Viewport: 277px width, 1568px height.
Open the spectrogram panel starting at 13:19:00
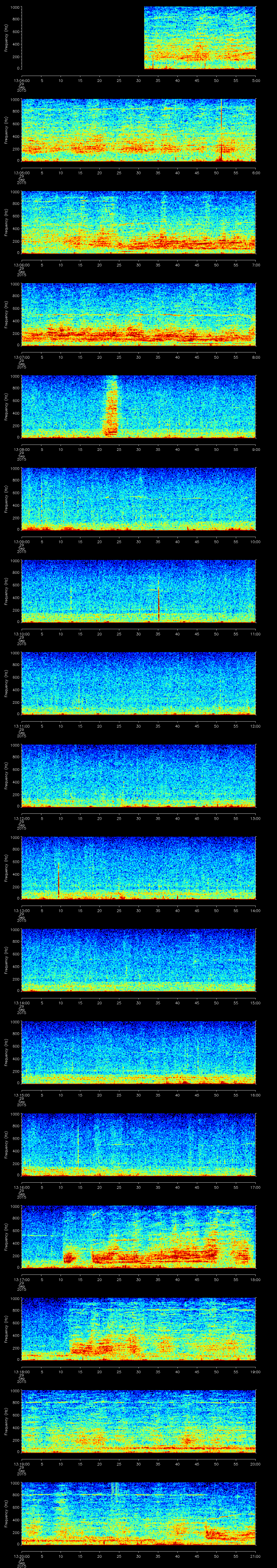click(138, 1421)
